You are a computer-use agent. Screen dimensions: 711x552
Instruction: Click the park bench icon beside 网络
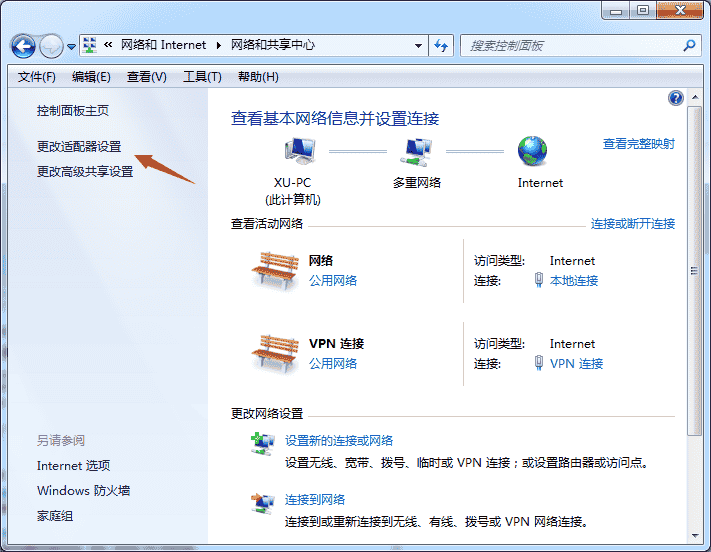click(275, 270)
